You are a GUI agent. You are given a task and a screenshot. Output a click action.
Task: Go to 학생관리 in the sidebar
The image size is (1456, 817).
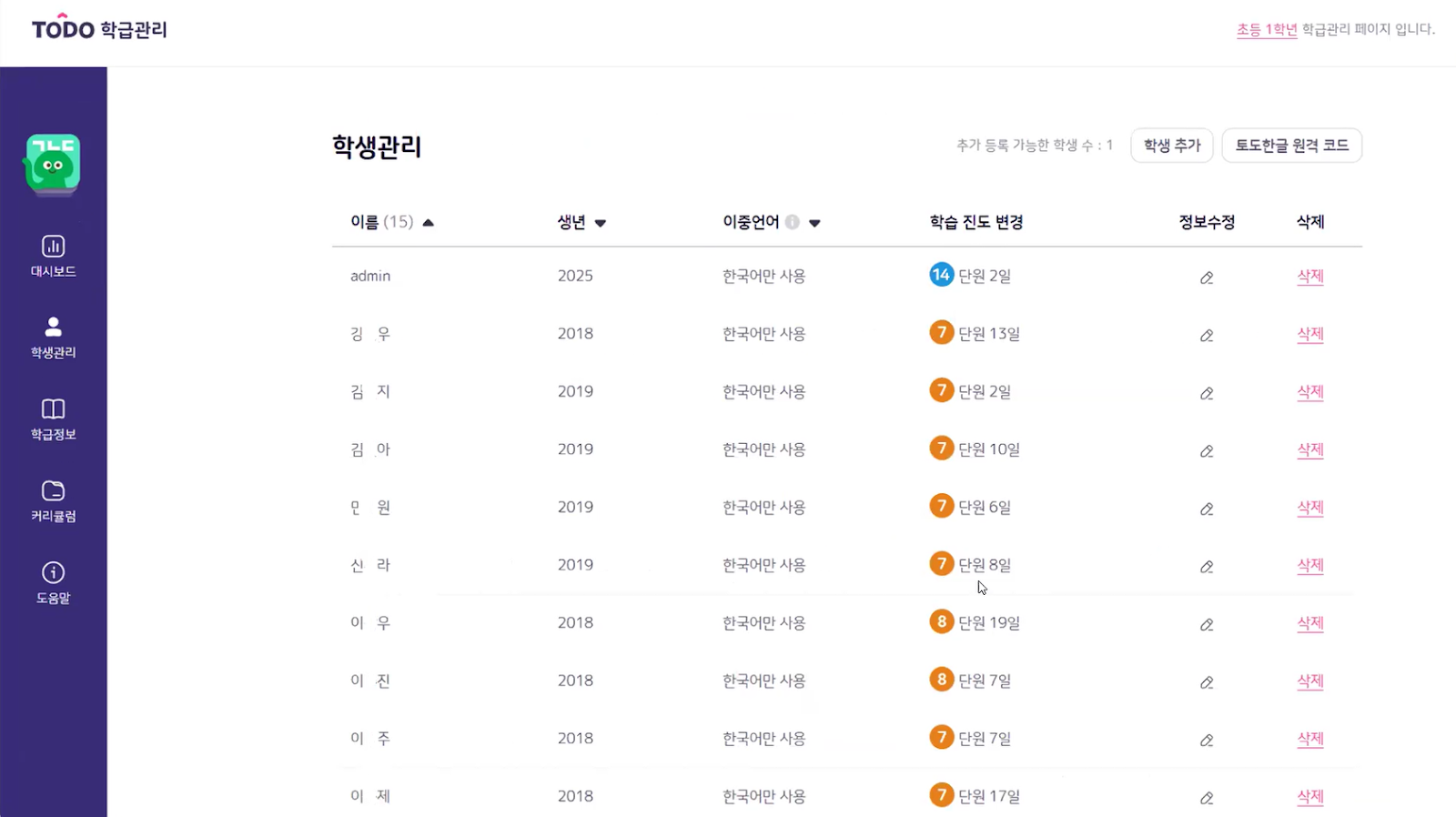pyautogui.click(x=53, y=337)
